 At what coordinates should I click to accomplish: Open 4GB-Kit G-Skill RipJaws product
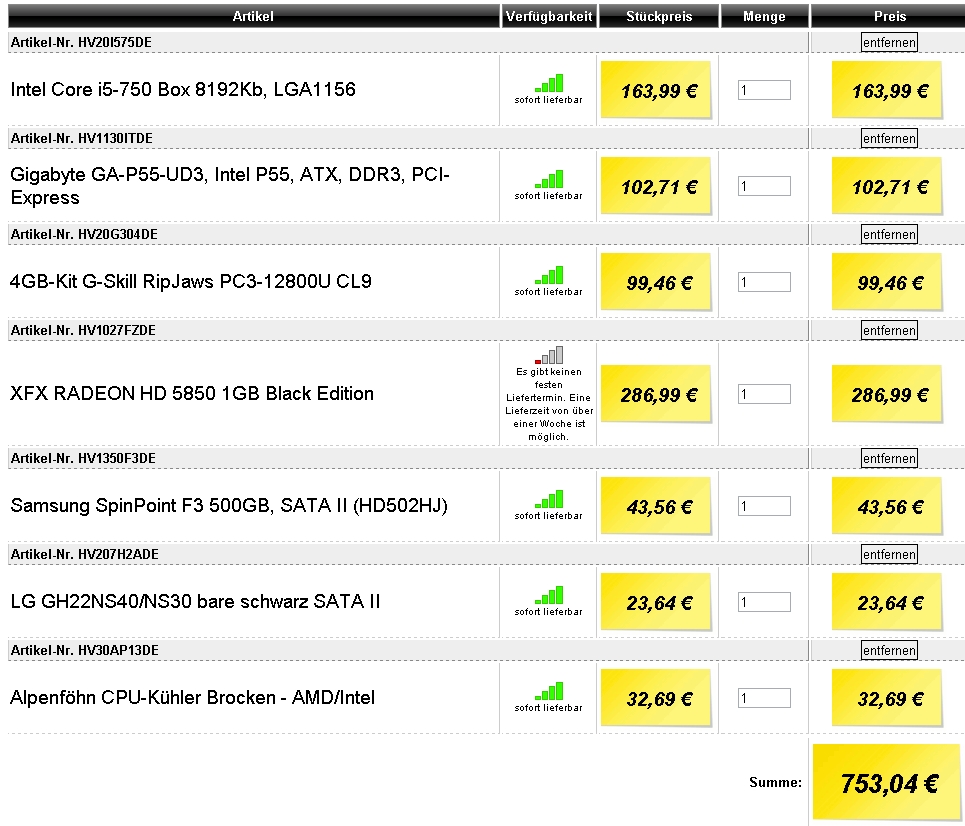[x=191, y=282]
